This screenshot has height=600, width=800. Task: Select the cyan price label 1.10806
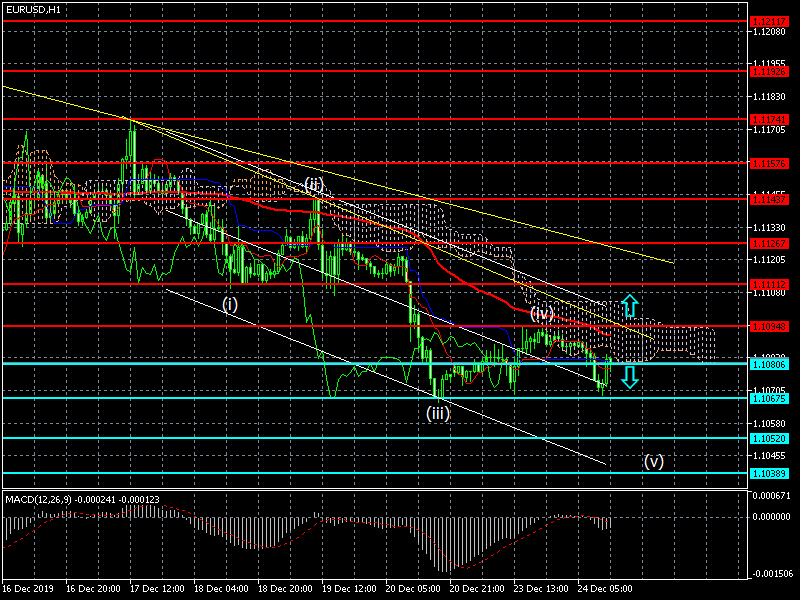[x=769, y=364]
